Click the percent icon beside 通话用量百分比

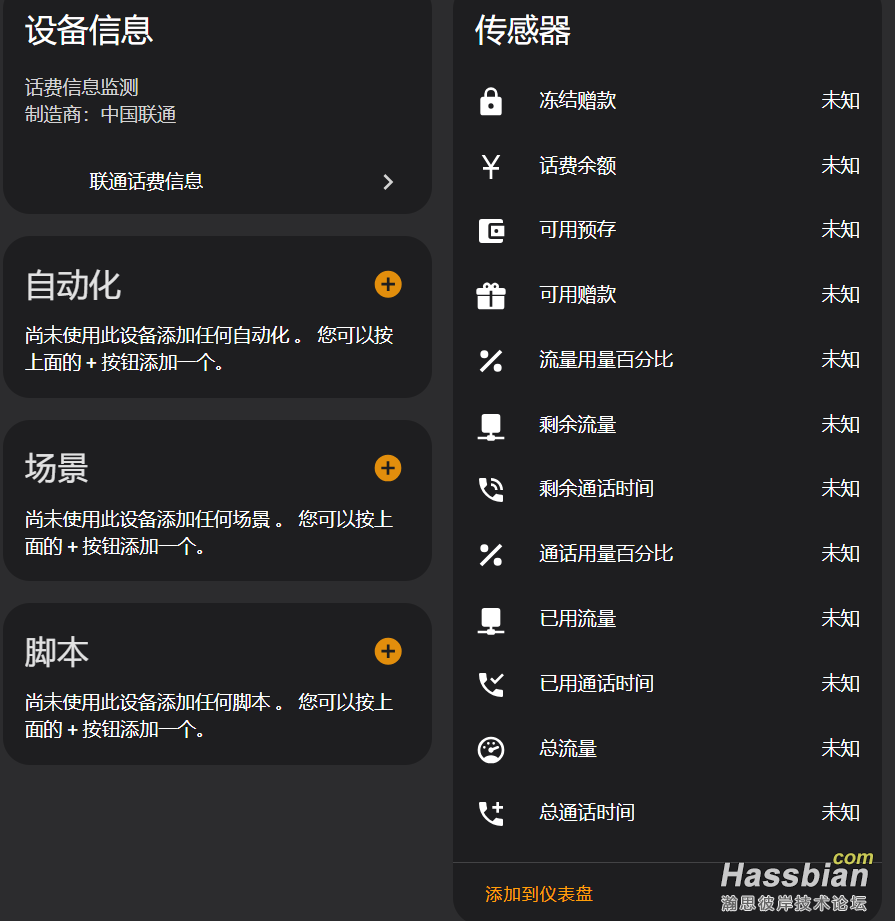491,554
